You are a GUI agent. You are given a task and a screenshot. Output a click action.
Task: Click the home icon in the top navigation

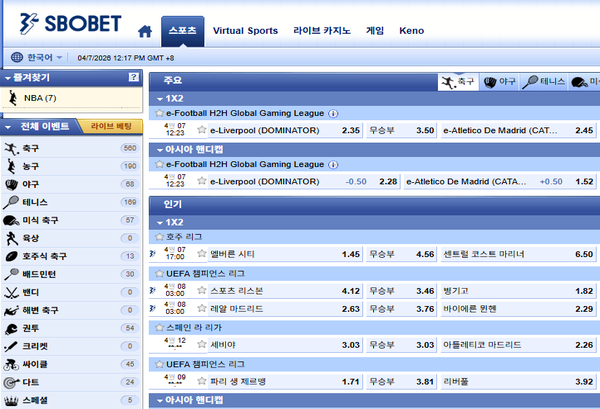[x=146, y=31]
